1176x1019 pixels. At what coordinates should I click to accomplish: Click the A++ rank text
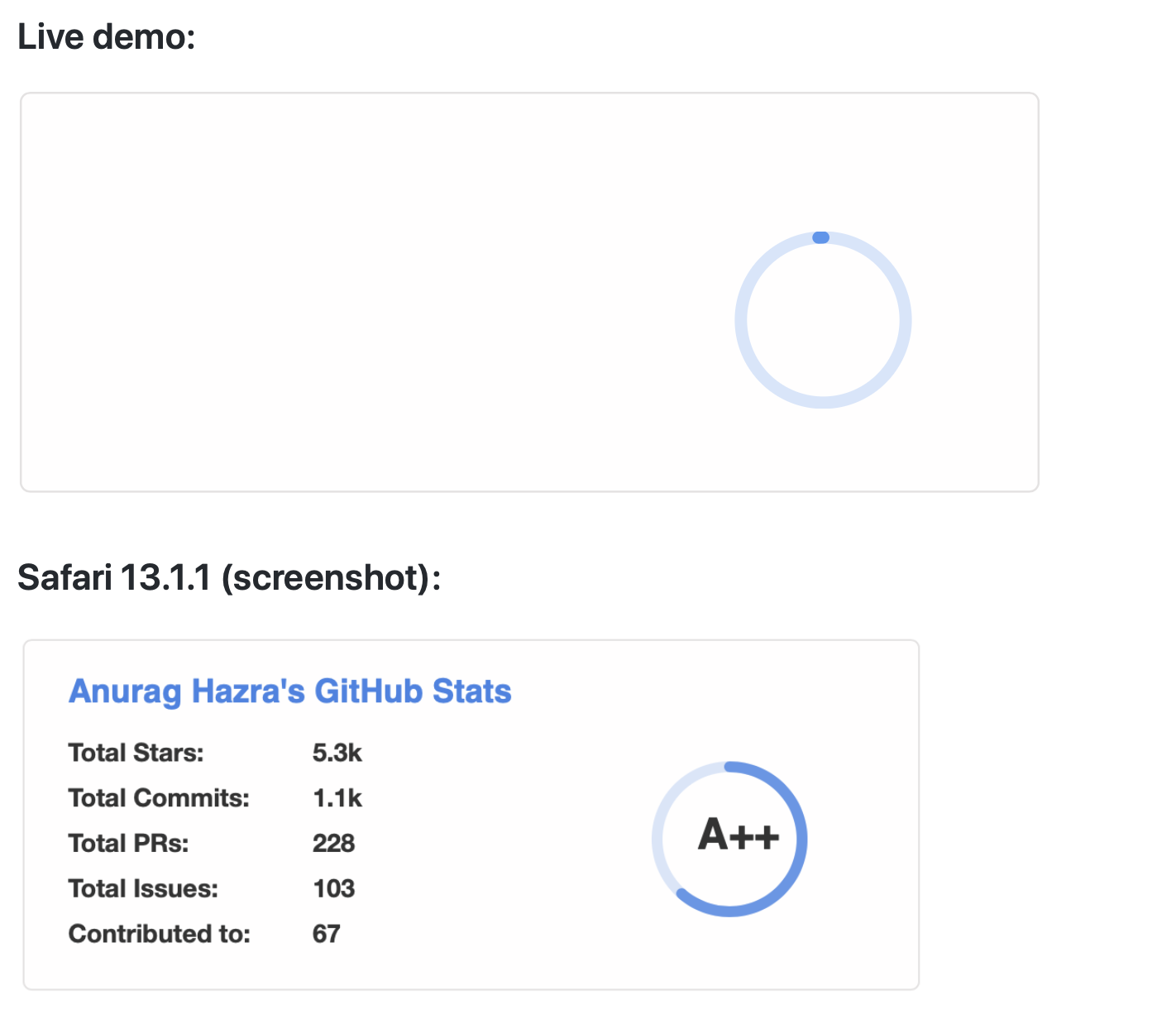[x=739, y=834]
